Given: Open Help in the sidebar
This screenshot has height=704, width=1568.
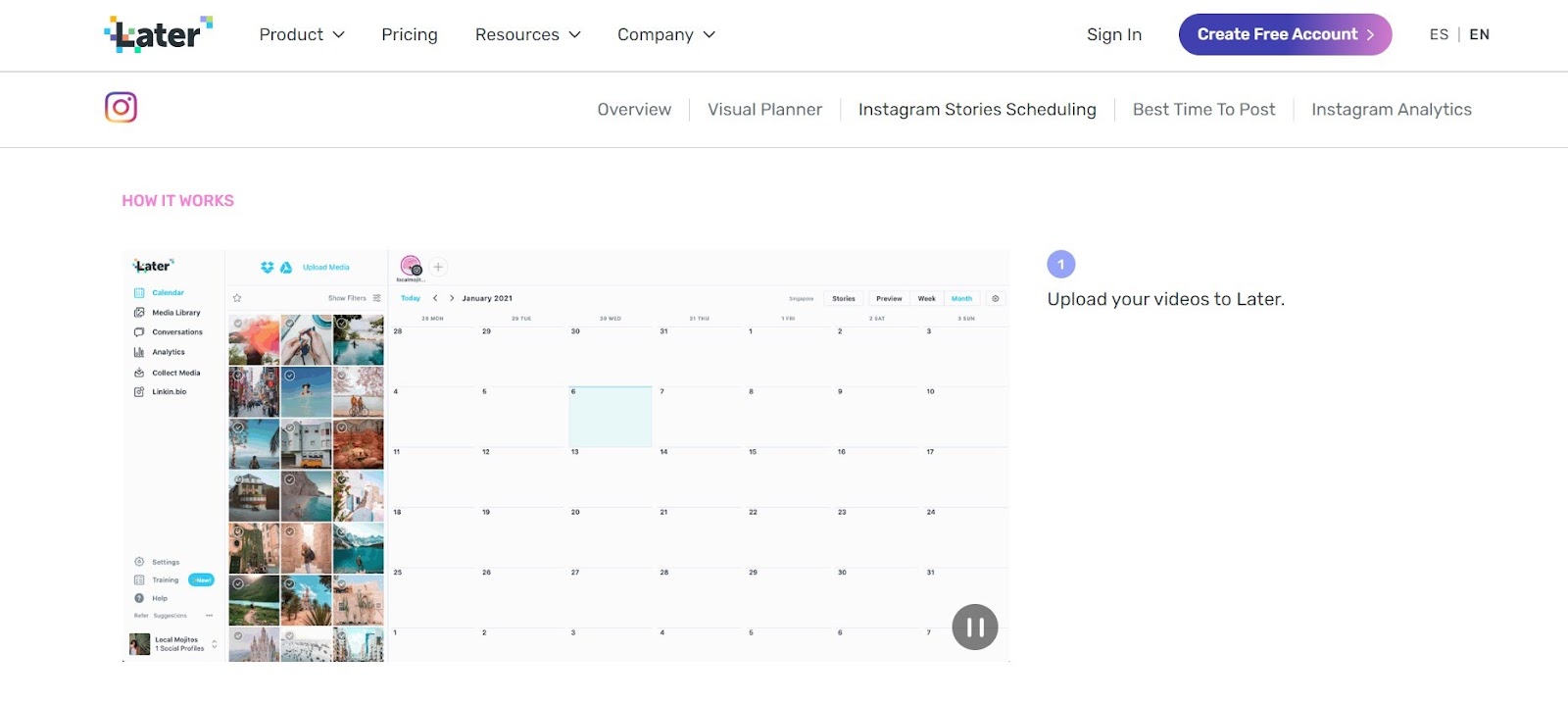Looking at the screenshot, I should 151,598.
